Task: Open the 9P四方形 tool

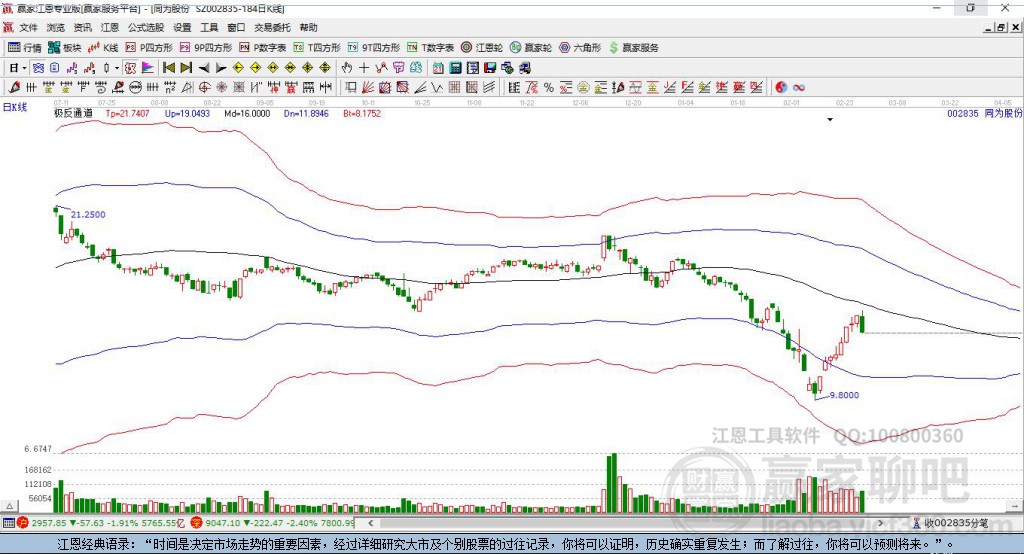Action: (x=206, y=48)
